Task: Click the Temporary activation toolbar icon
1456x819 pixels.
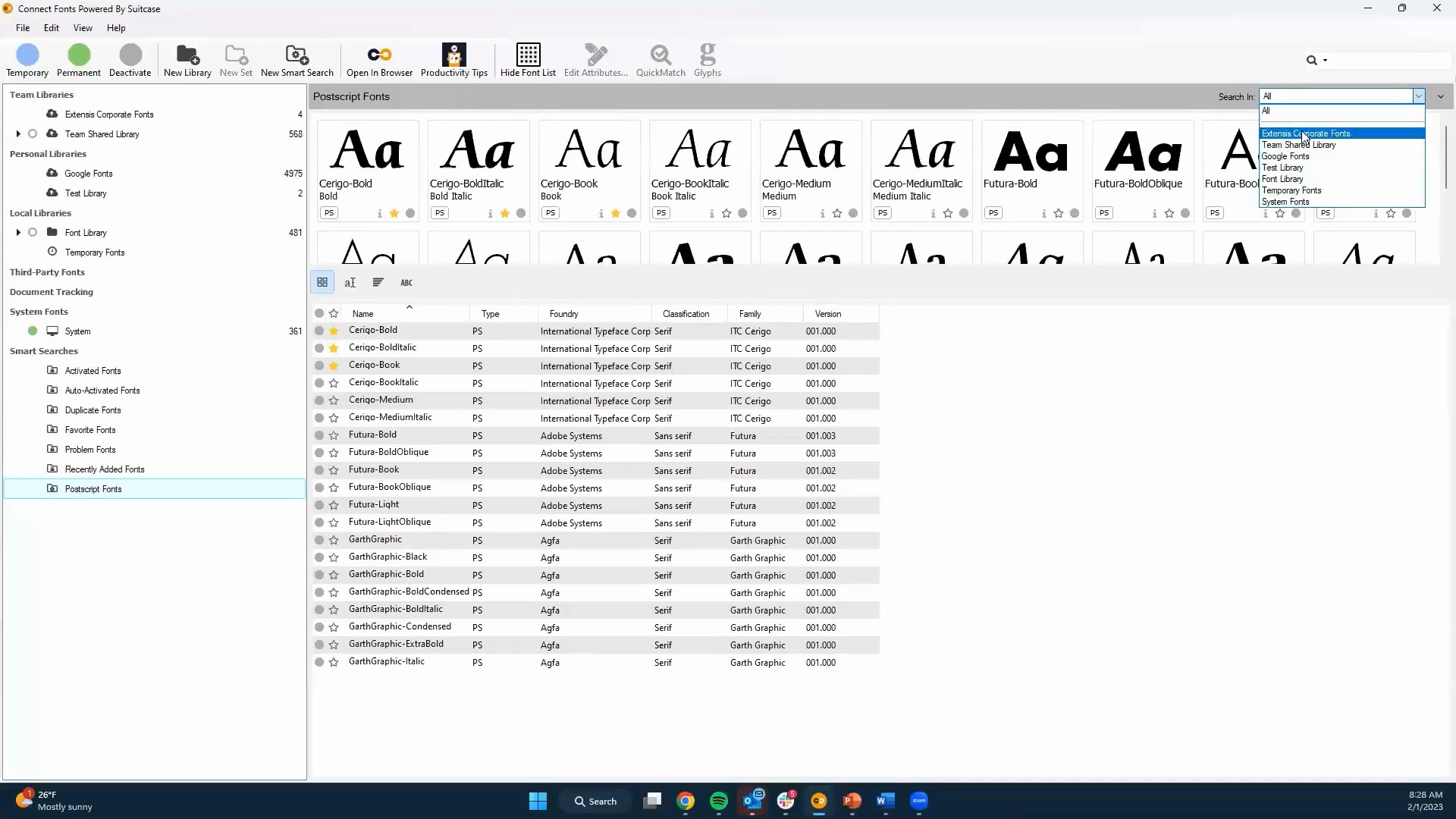Action: tap(27, 55)
